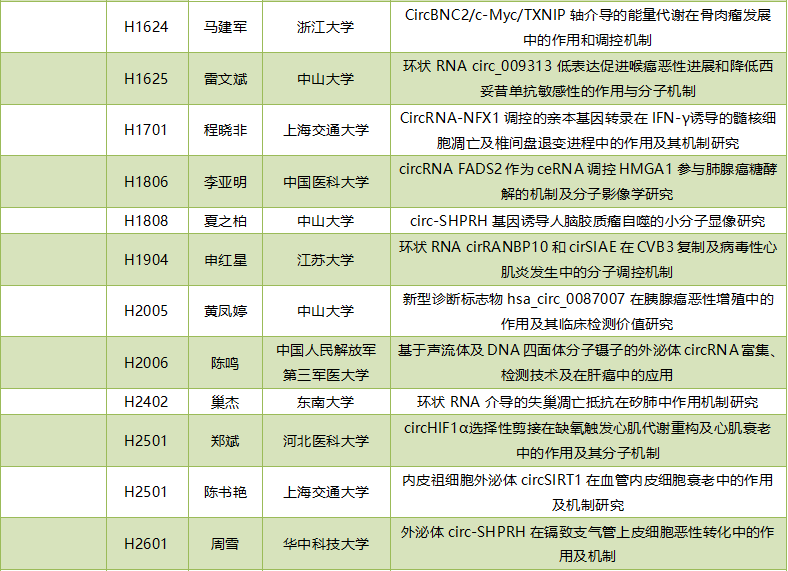Select code cell H1904
This screenshot has width=788, height=571.
pos(146,260)
